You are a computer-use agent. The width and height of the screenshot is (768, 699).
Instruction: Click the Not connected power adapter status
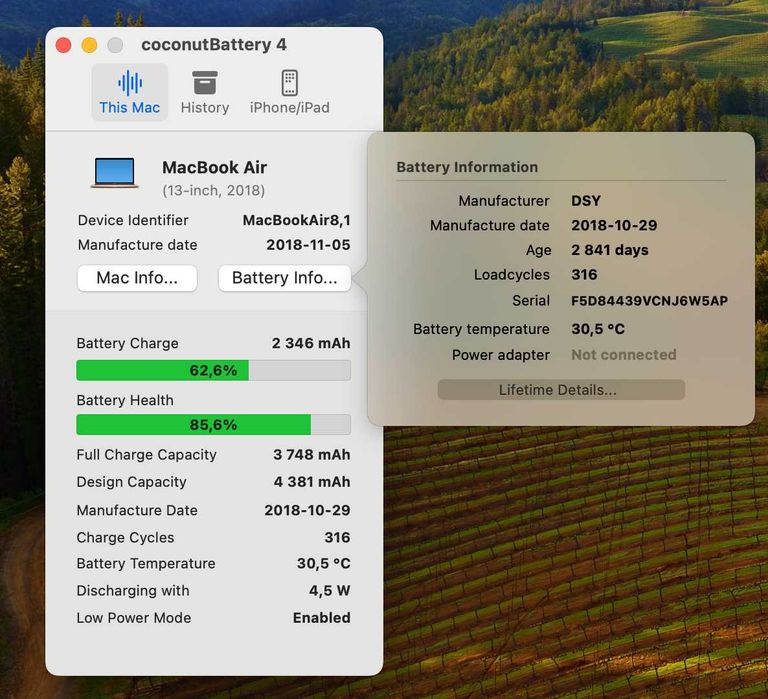[x=624, y=355]
